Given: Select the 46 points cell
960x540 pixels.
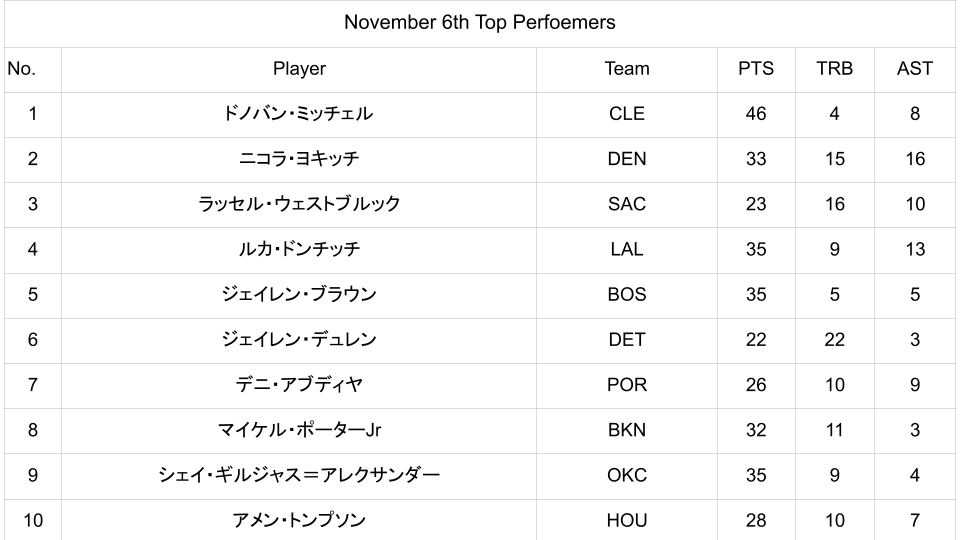Looking at the screenshot, I should point(756,114).
